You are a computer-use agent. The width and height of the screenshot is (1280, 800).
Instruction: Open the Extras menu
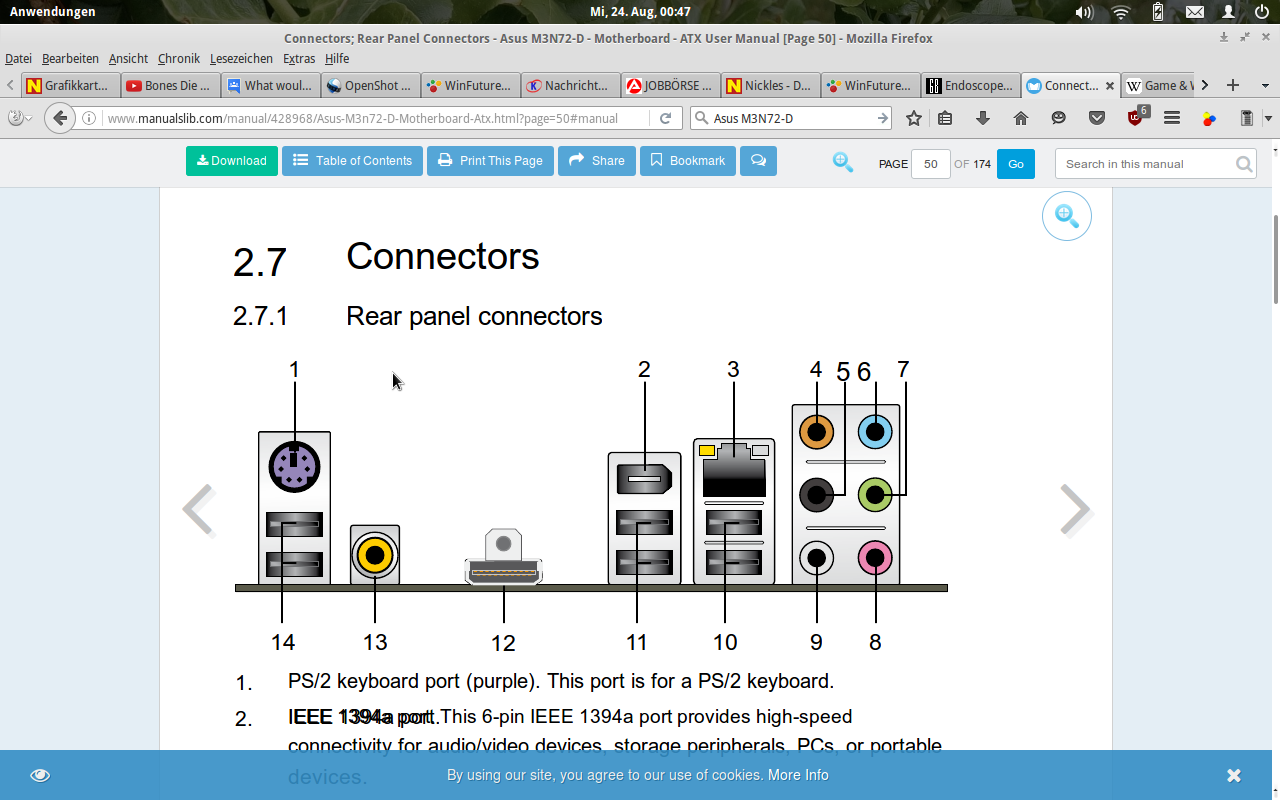[299, 59]
